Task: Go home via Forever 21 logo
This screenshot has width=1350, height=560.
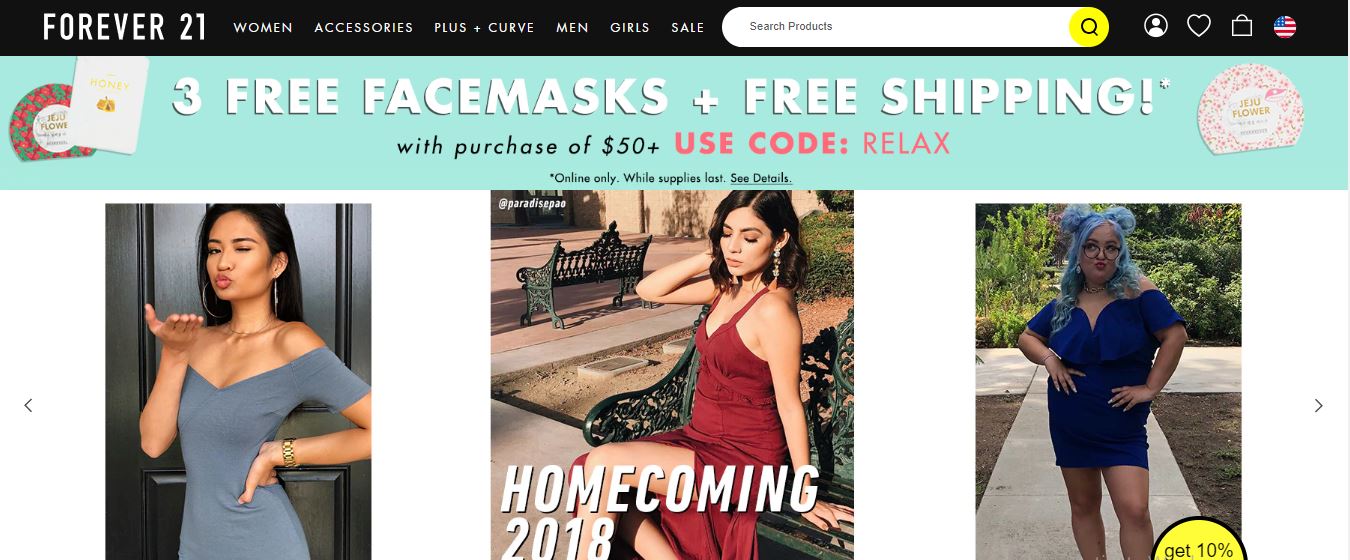Action: pos(125,27)
